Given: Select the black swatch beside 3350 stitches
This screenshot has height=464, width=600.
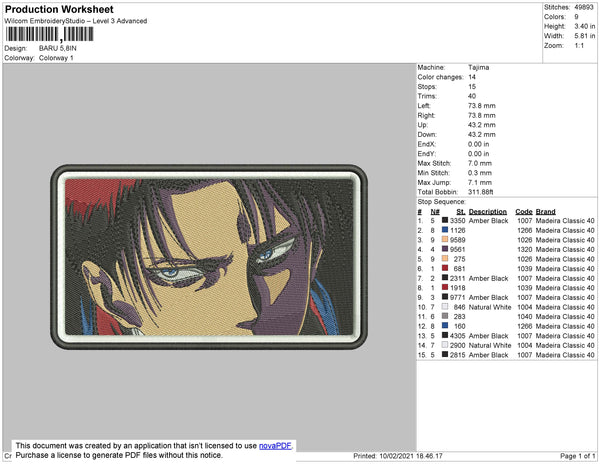Looking at the screenshot, I should click(445, 220).
